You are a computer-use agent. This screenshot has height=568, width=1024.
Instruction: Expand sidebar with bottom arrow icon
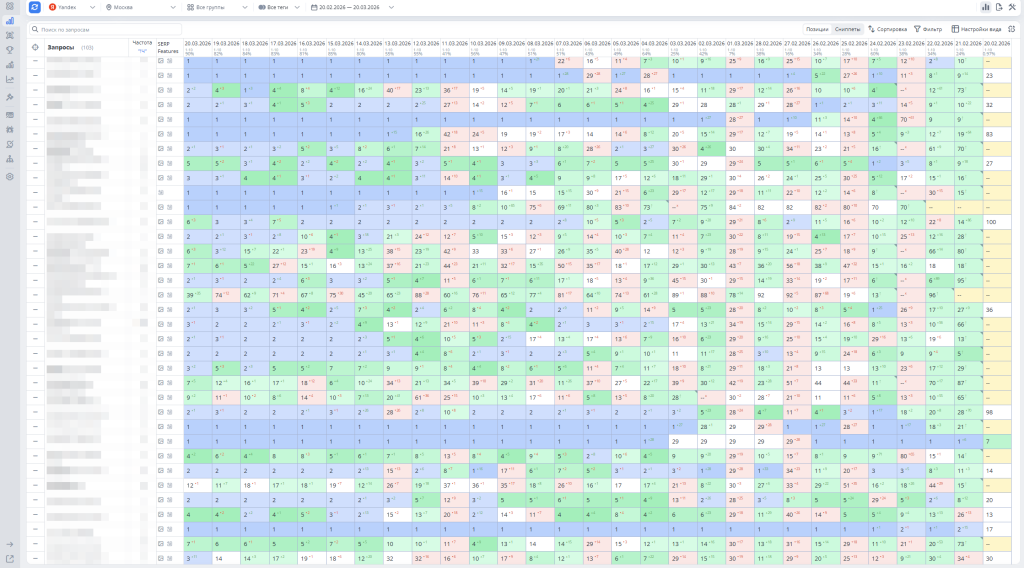(10, 544)
